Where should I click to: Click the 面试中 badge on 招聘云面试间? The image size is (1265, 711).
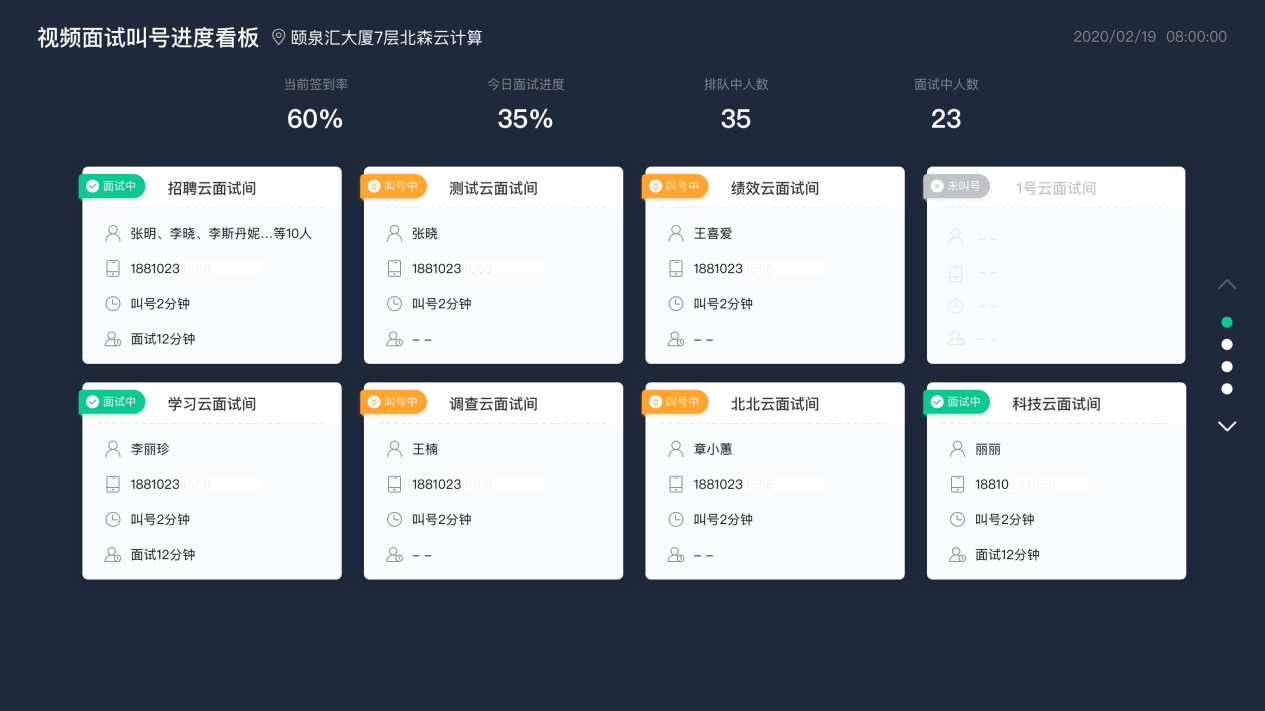coord(112,186)
